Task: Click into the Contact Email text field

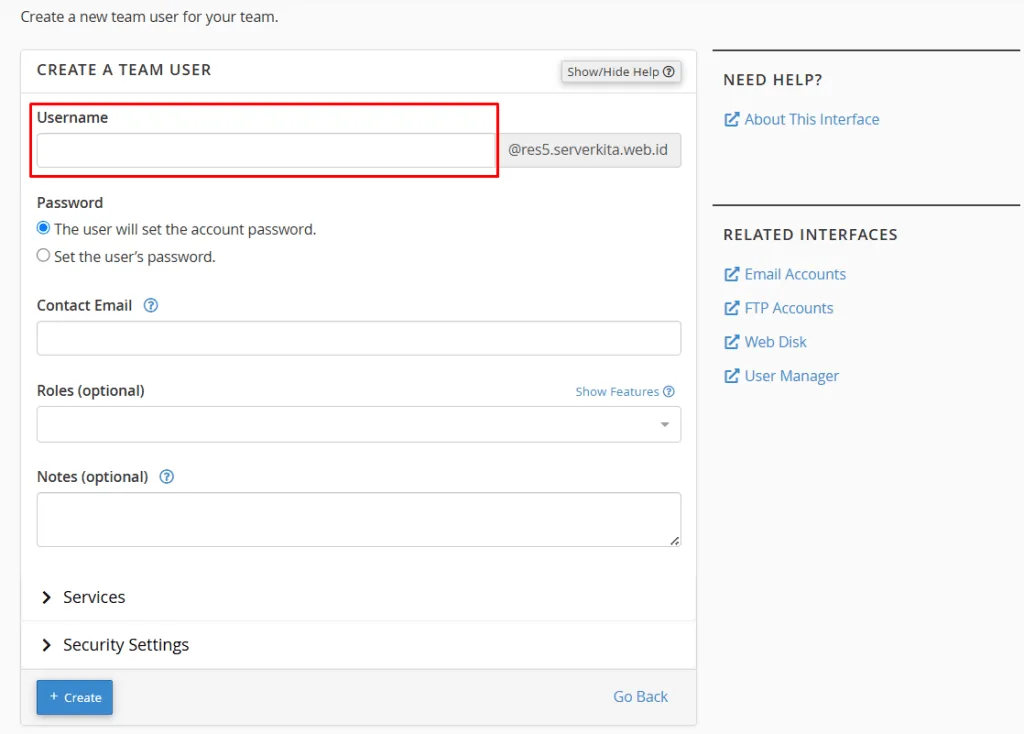Action: (x=358, y=338)
